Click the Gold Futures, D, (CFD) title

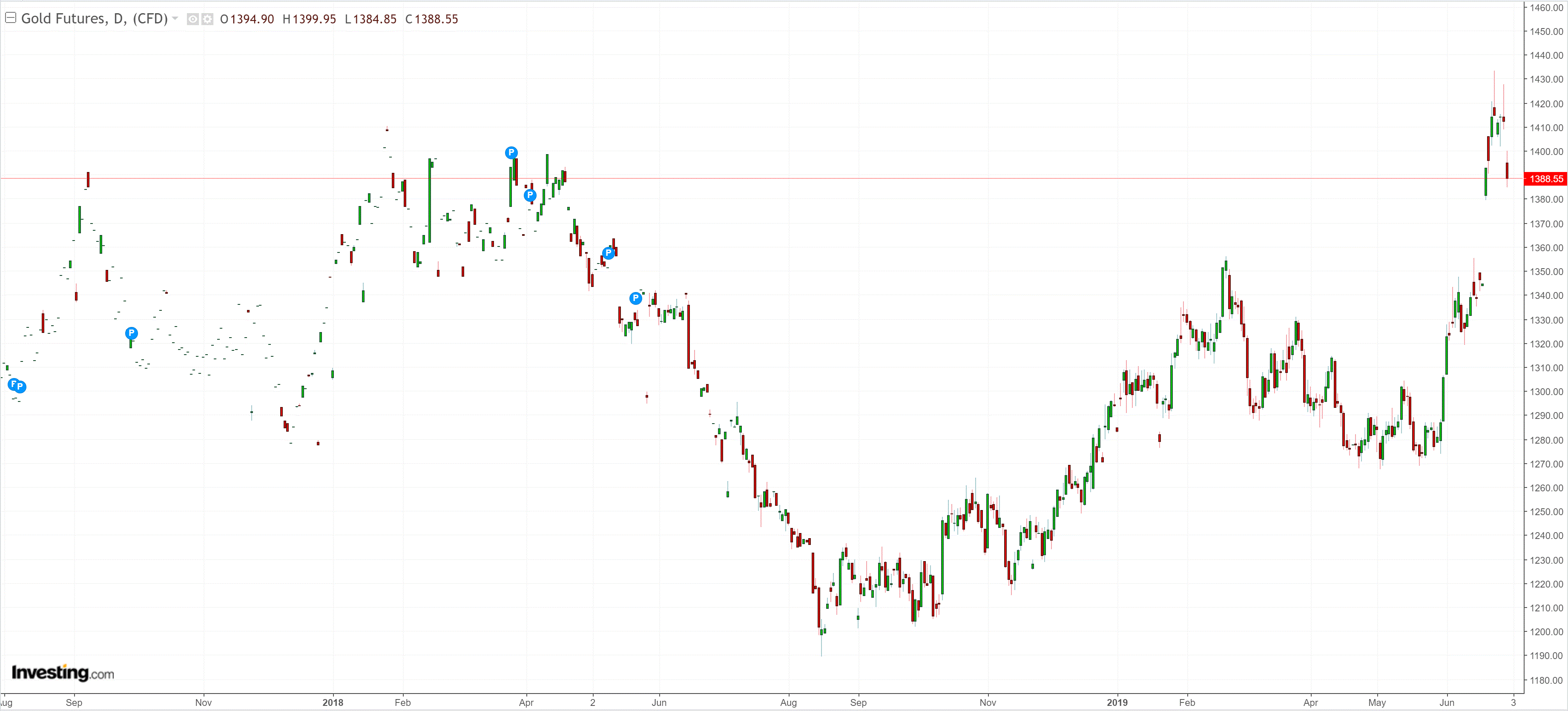[x=95, y=18]
